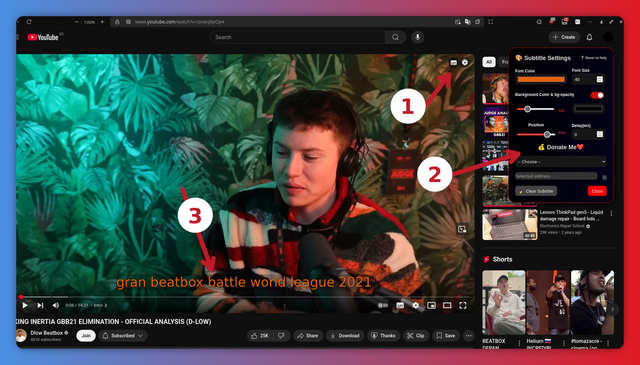Open browser extensions menu ellipsis
This screenshot has height=365, width=640.
pos(589,22)
